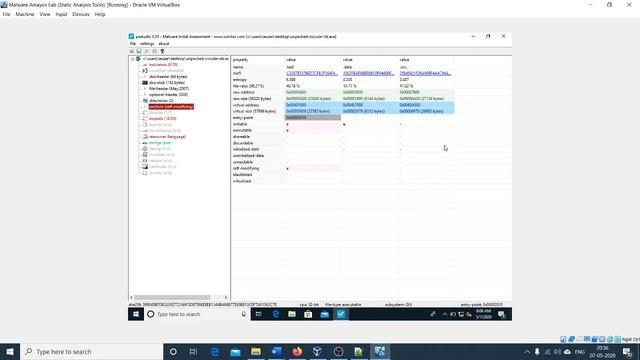Click the property column header

pyautogui.click(x=258, y=60)
